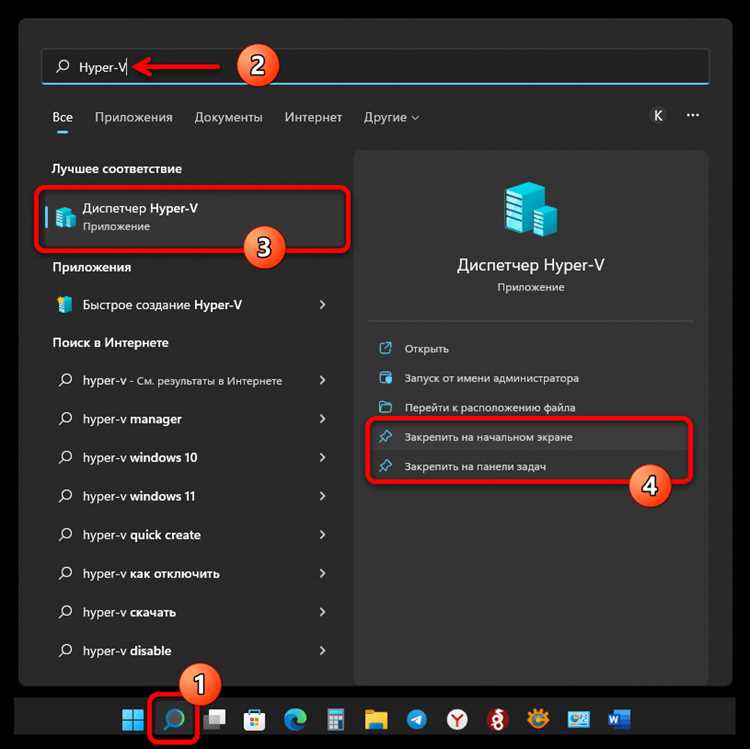
Task: Select the hyper-v См. результаты в Интернете suggestion
Action: tap(193, 380)
